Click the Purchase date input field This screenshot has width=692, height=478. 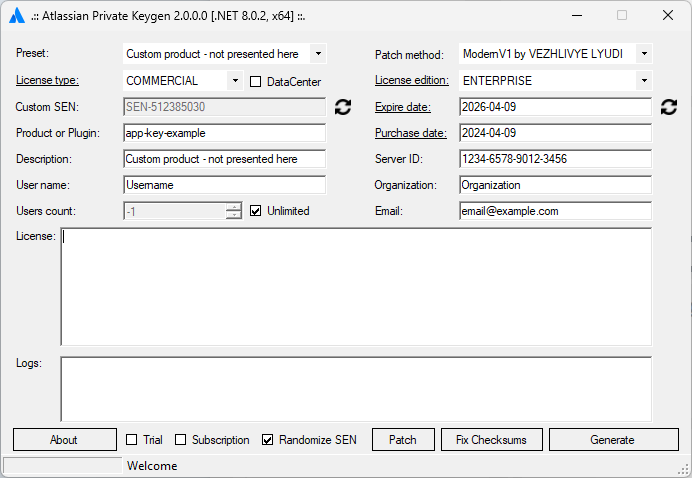555,133
